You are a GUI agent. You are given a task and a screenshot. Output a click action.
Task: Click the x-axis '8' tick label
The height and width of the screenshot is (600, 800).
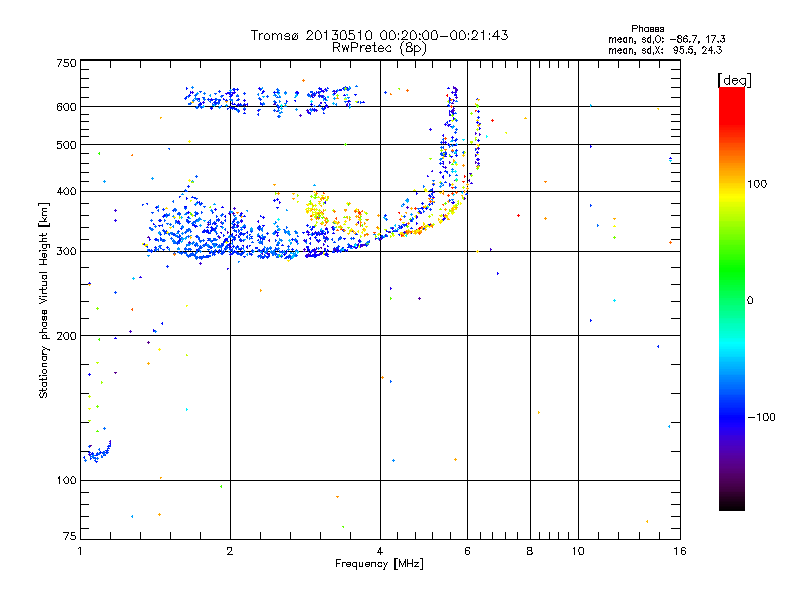click(530, 551)
